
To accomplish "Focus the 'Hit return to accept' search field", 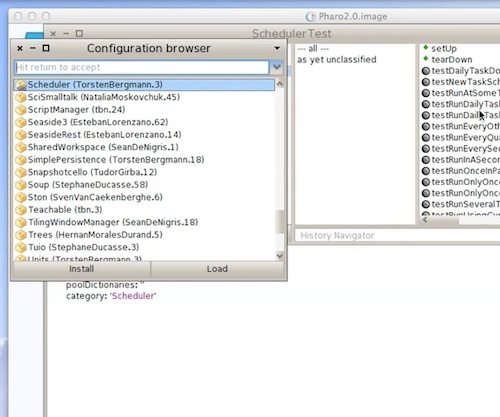I will pos(142,67).
